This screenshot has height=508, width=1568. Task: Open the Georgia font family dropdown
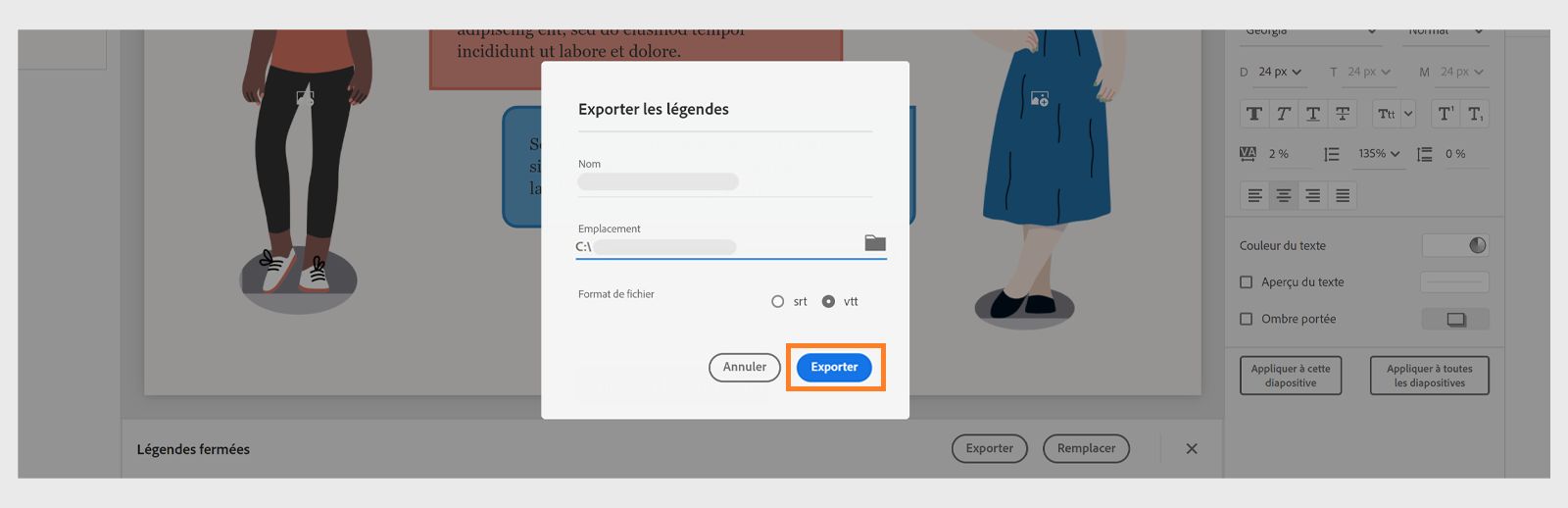pos(1310,34)
